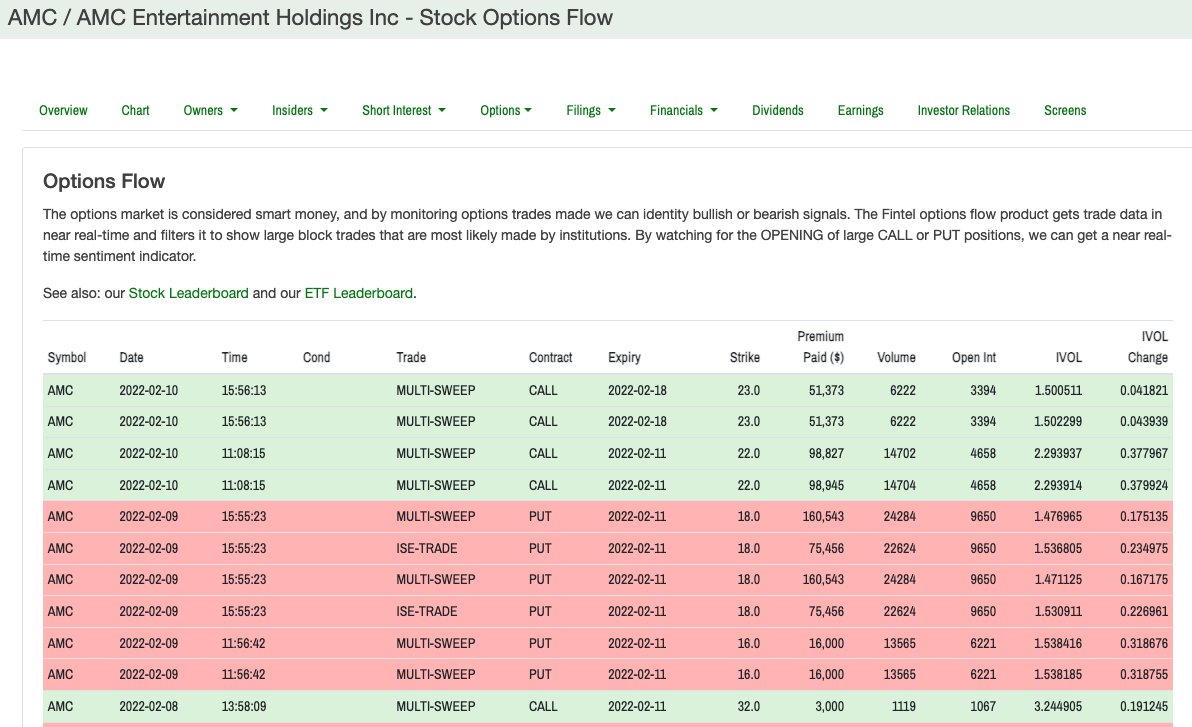
Task: Click the page title AMC Stock Options Flow
Action: (x=310, y=17)
